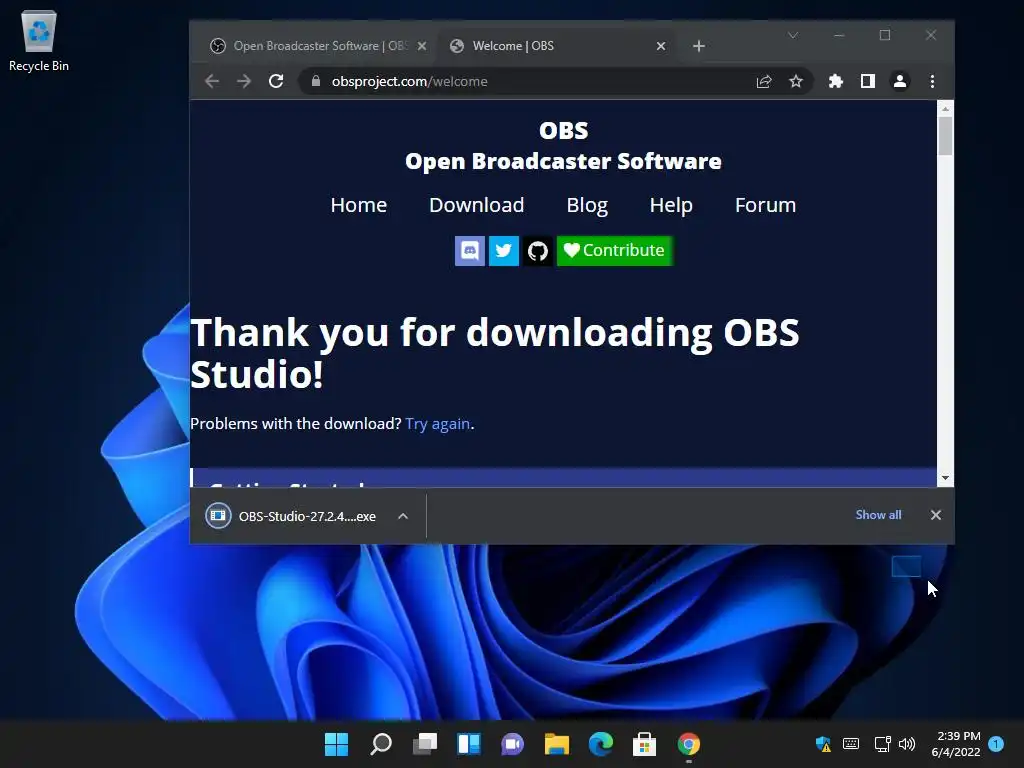Open the GitHub icon link

[x=537, y=251]
